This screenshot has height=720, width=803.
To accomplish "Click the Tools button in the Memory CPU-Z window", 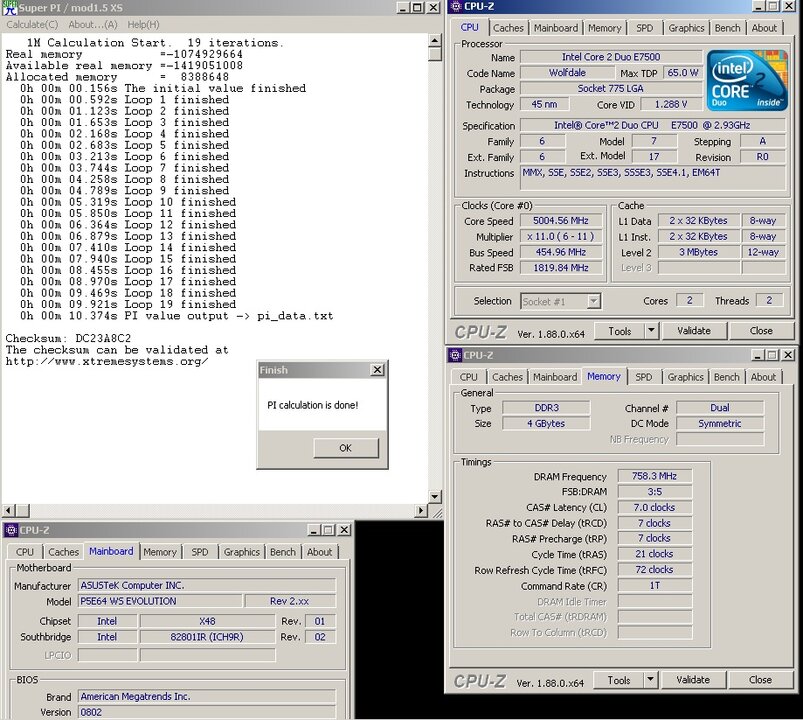I will 619,681.
